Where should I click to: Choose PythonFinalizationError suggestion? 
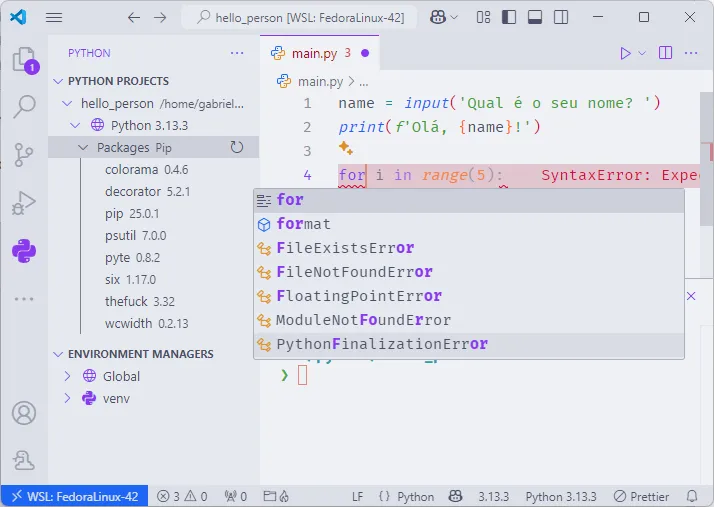click(469, 344)
